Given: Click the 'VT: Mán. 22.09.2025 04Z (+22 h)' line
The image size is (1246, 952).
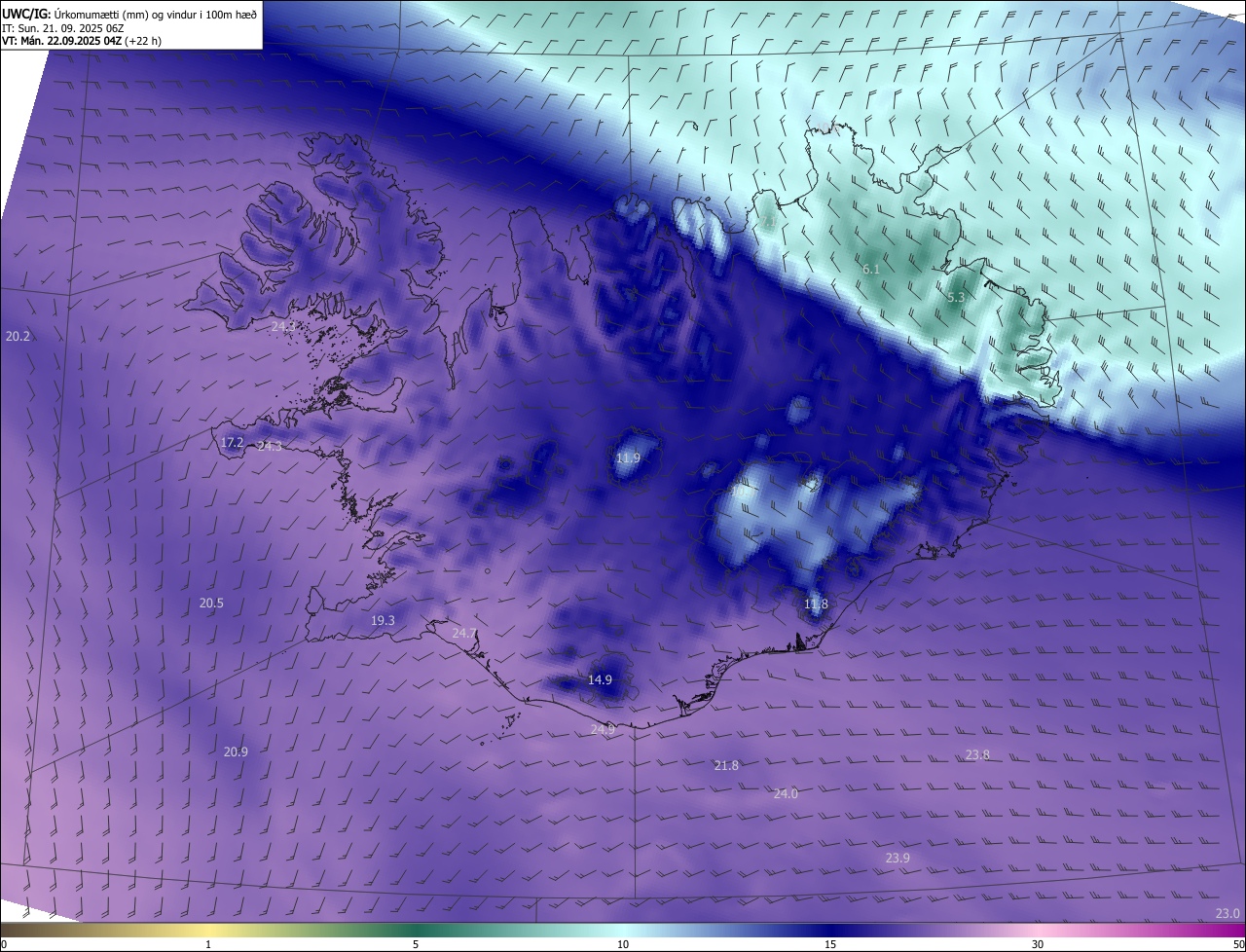Looking at the screenshot, I should [81, 41].
